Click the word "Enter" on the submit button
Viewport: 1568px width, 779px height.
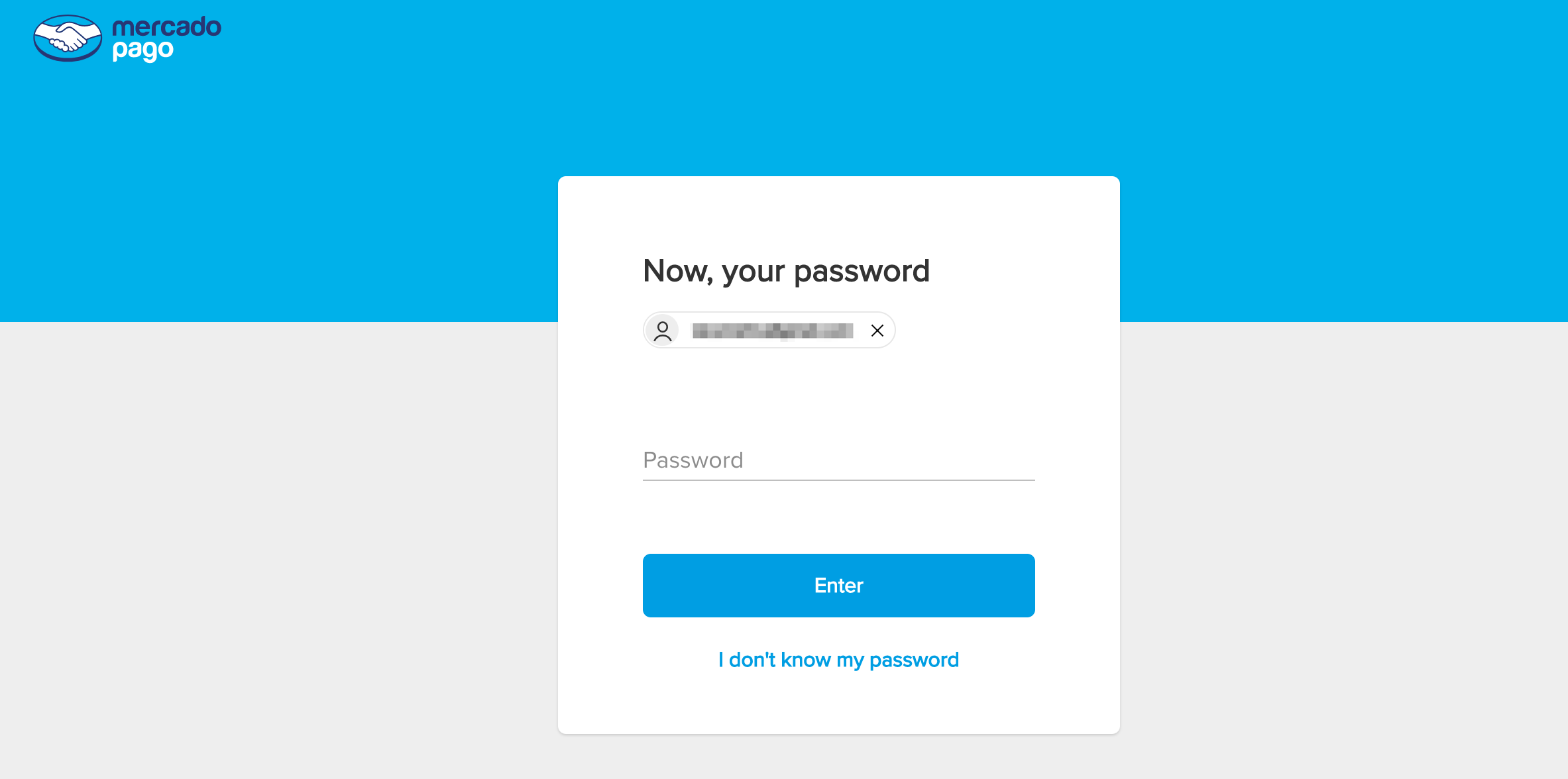[x=838, y=586]
